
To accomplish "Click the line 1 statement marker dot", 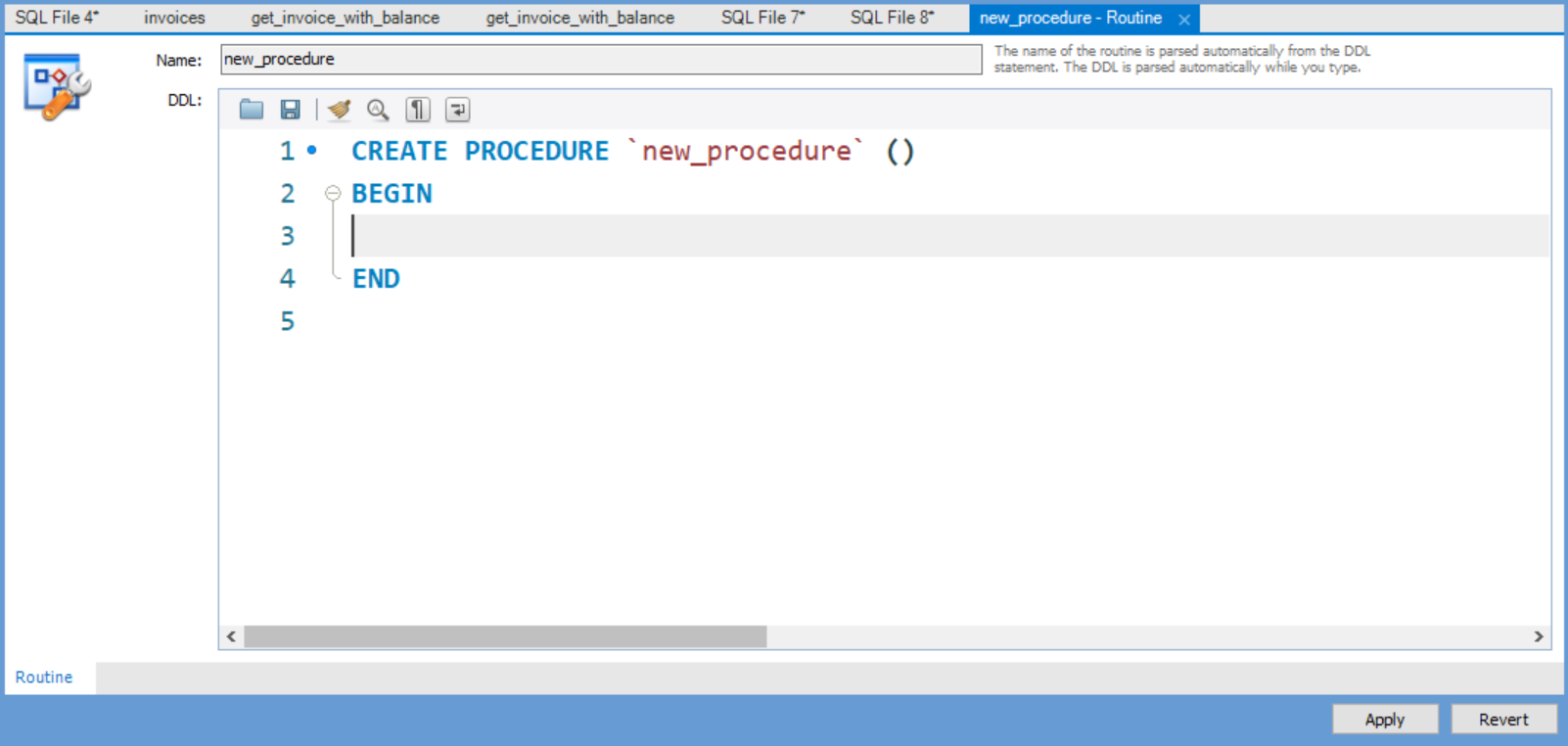I will tap(312, 151).
